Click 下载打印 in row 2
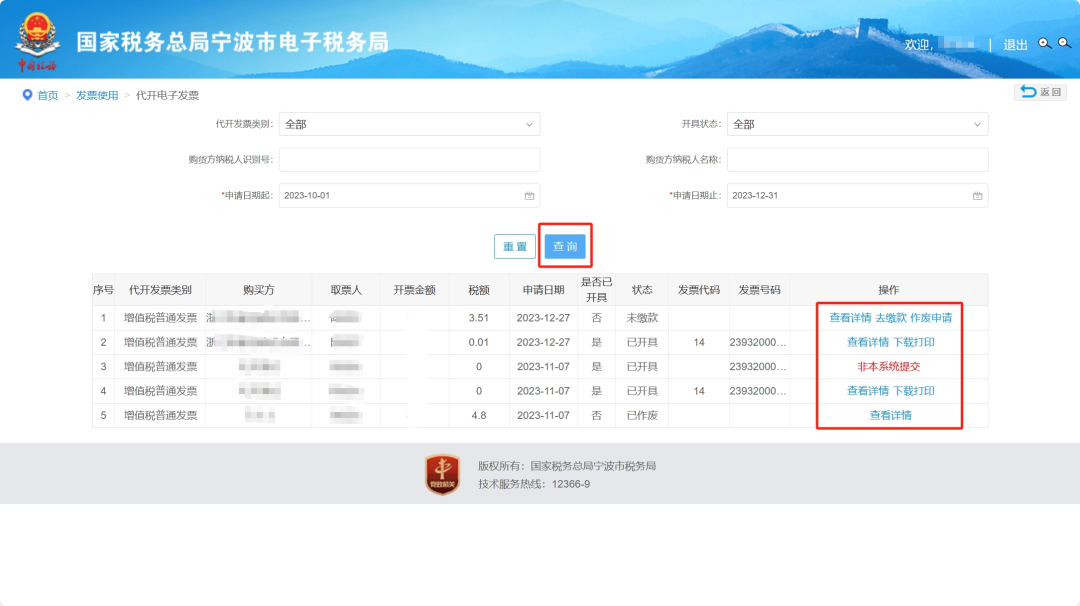1080x606 pixels. click(913, 342)
